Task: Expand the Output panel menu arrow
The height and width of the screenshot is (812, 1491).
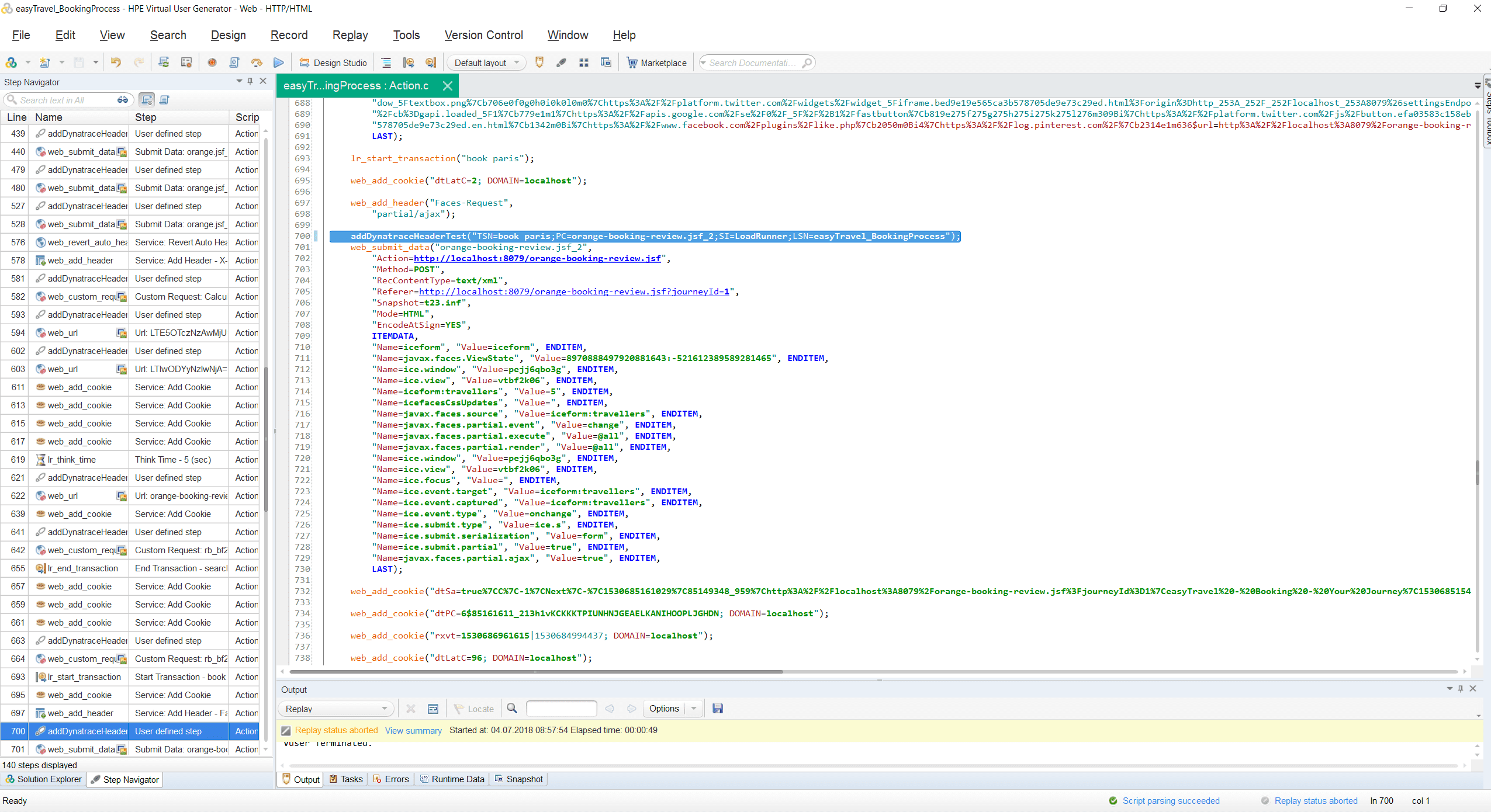Action: pyautogui.click(x=1450, y=689)
